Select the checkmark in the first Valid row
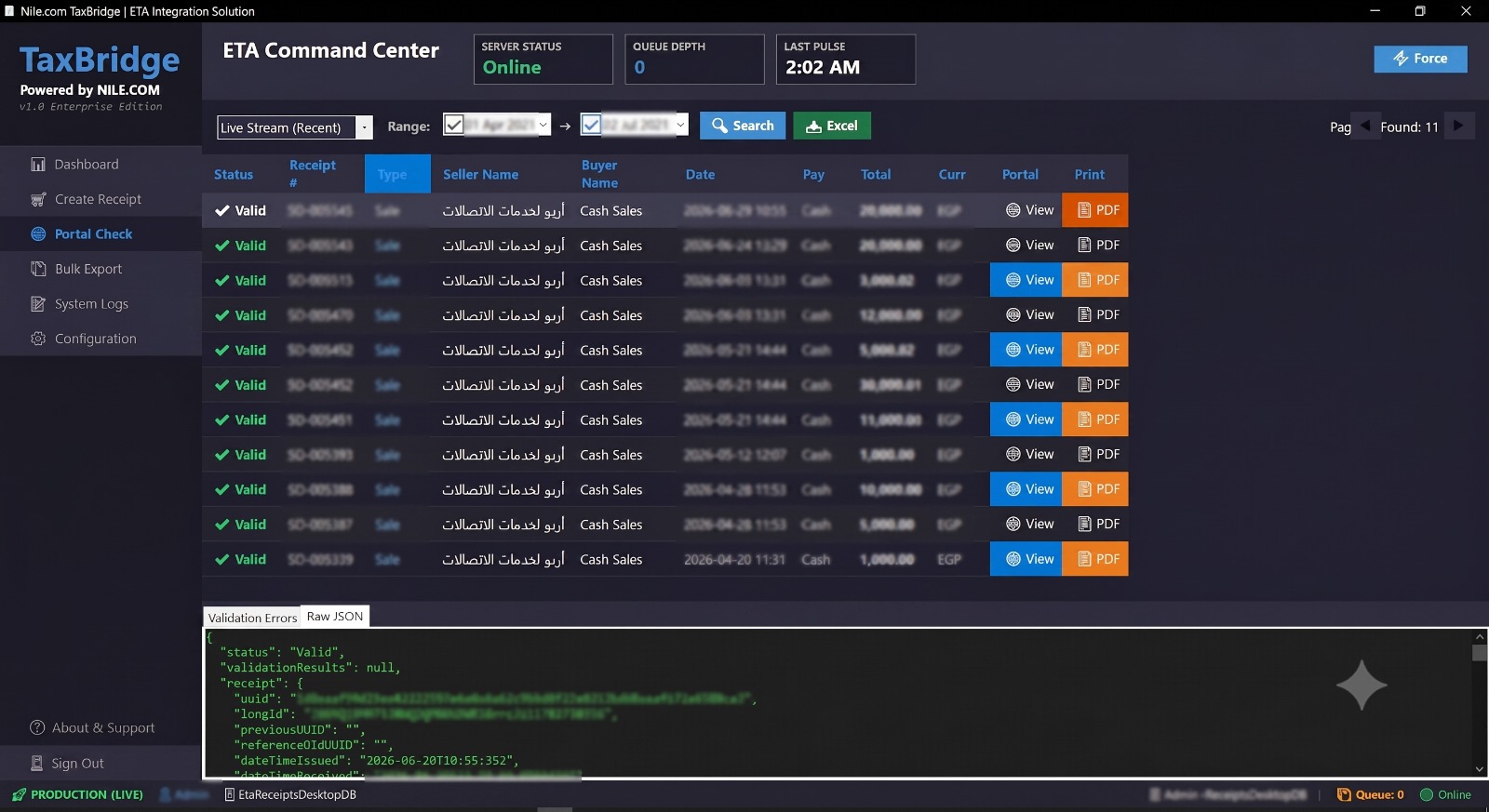1489x812 pixels. pos(222,210)
